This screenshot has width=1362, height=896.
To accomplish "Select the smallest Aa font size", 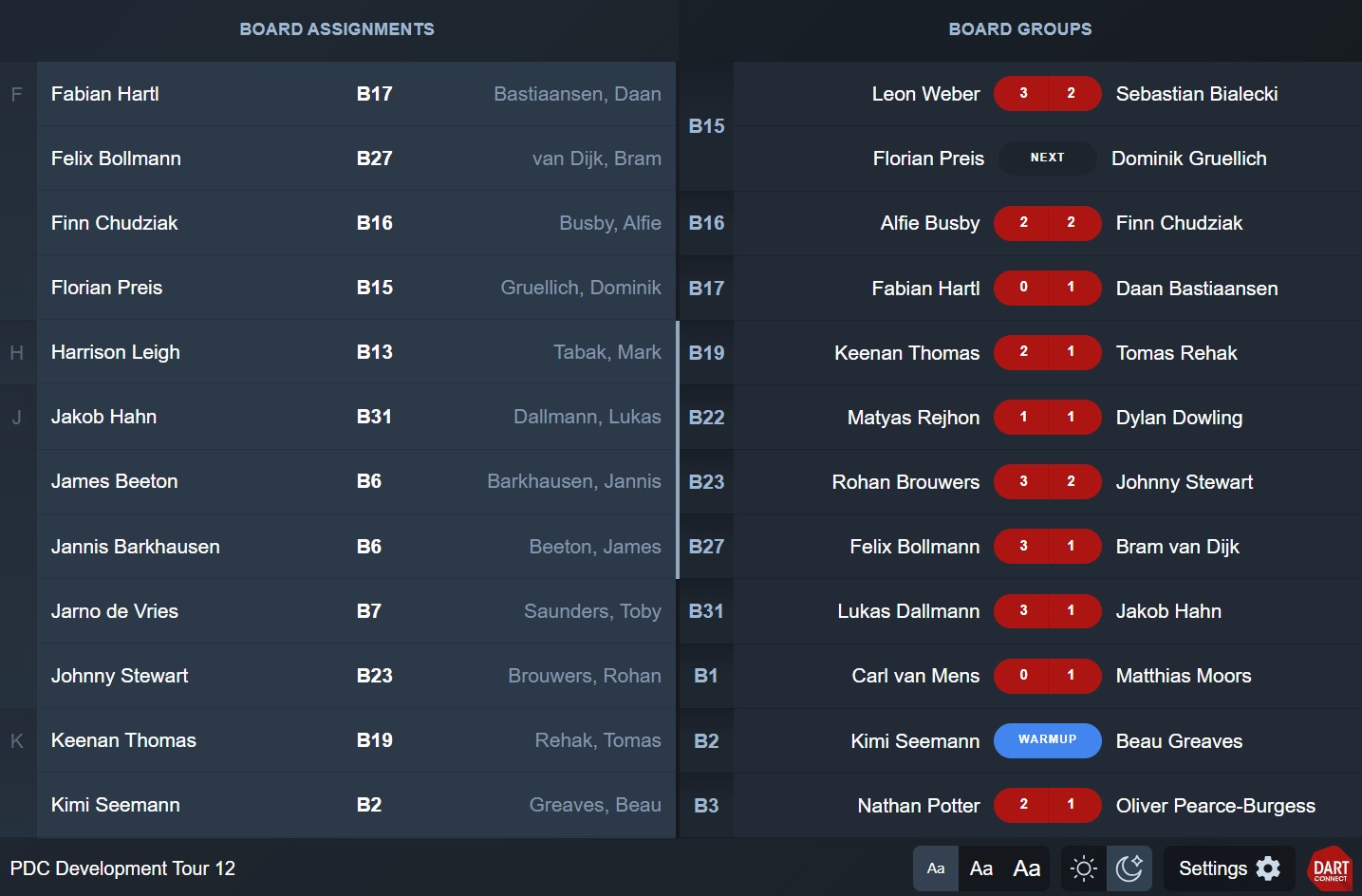I will coord(936,868).
